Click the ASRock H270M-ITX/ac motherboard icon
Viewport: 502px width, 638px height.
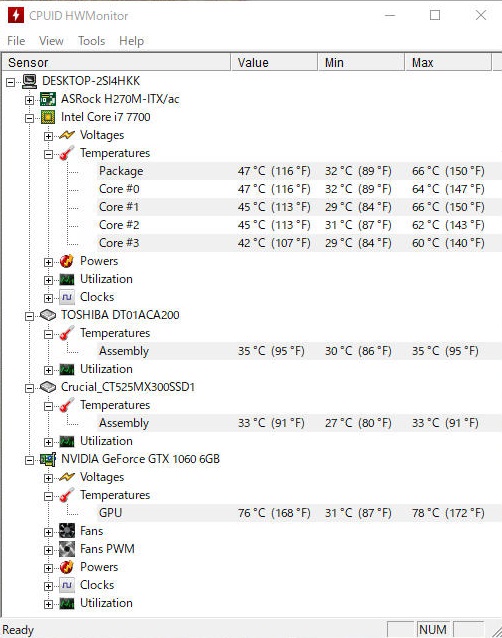click(x=48, y=99)
